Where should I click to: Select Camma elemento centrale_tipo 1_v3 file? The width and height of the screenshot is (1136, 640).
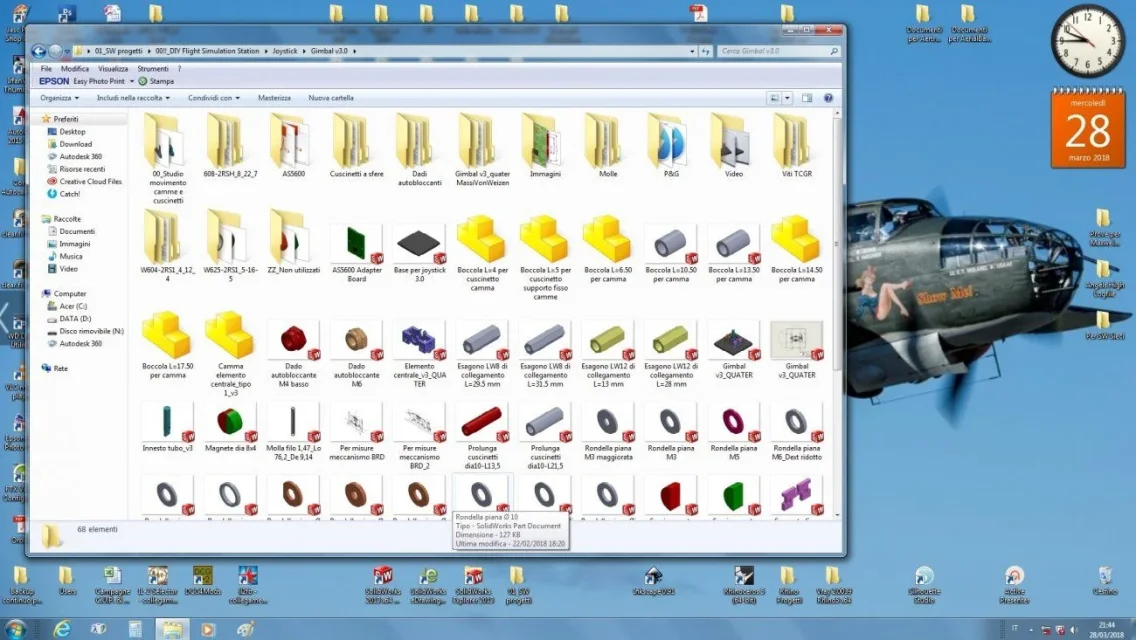[230, 354]
